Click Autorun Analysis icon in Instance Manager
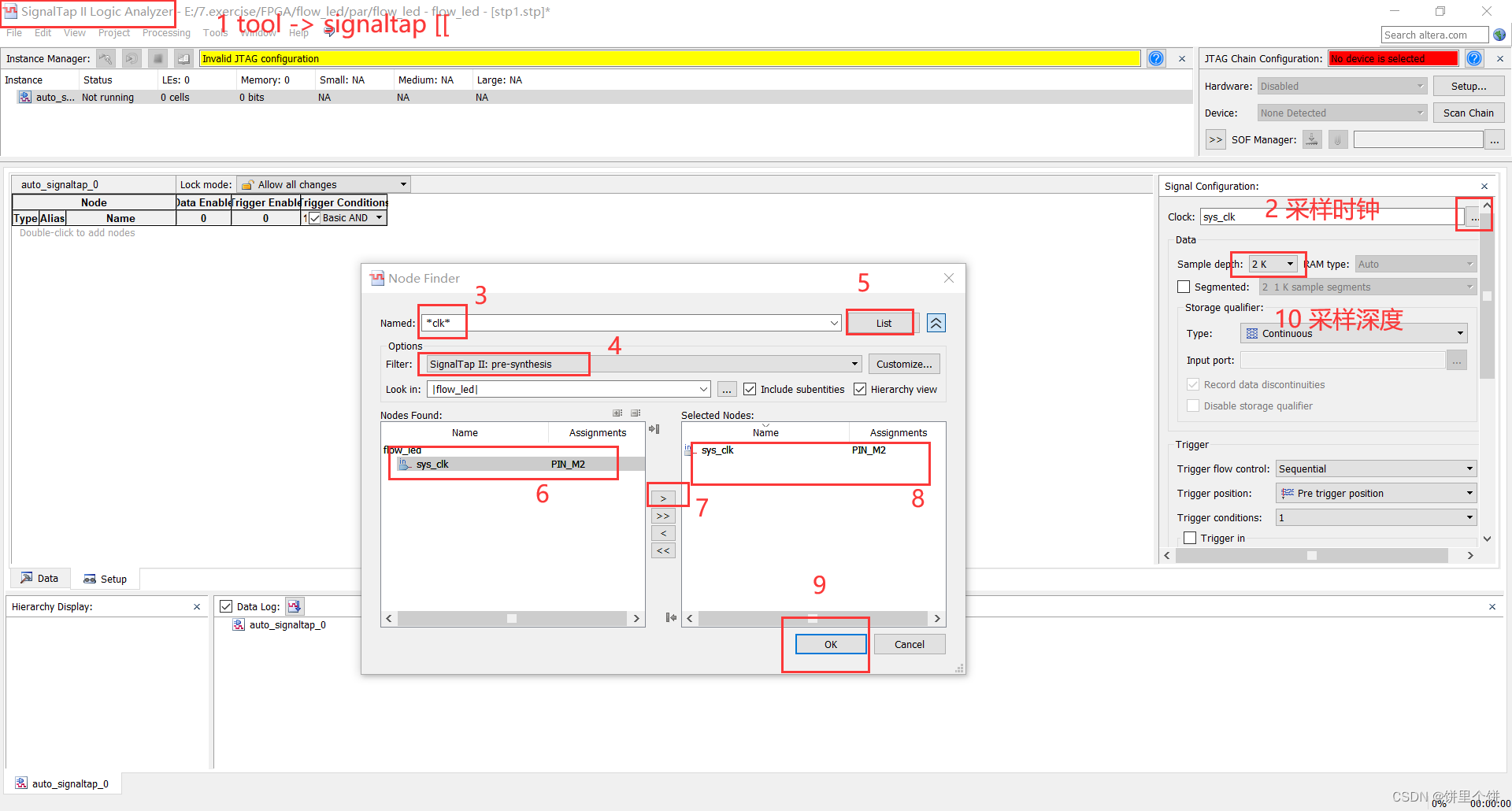1512x811 pixels. click(132, 58)
